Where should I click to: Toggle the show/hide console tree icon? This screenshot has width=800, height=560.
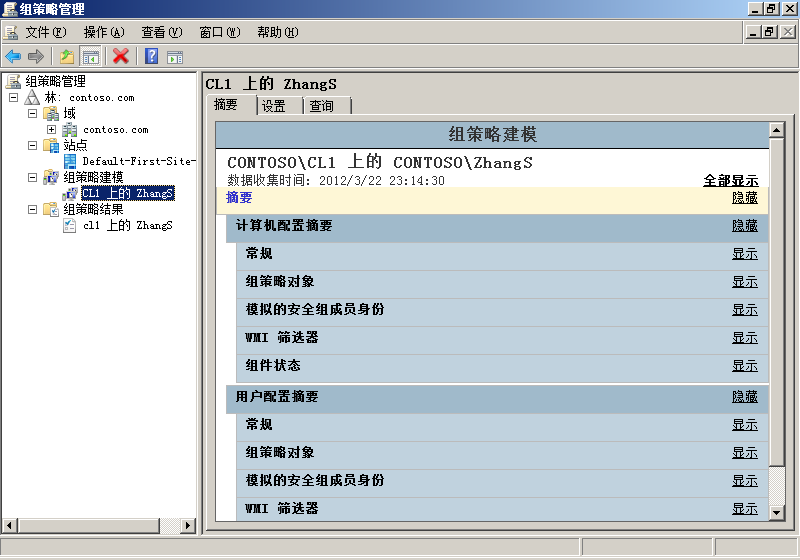point(91,56)
